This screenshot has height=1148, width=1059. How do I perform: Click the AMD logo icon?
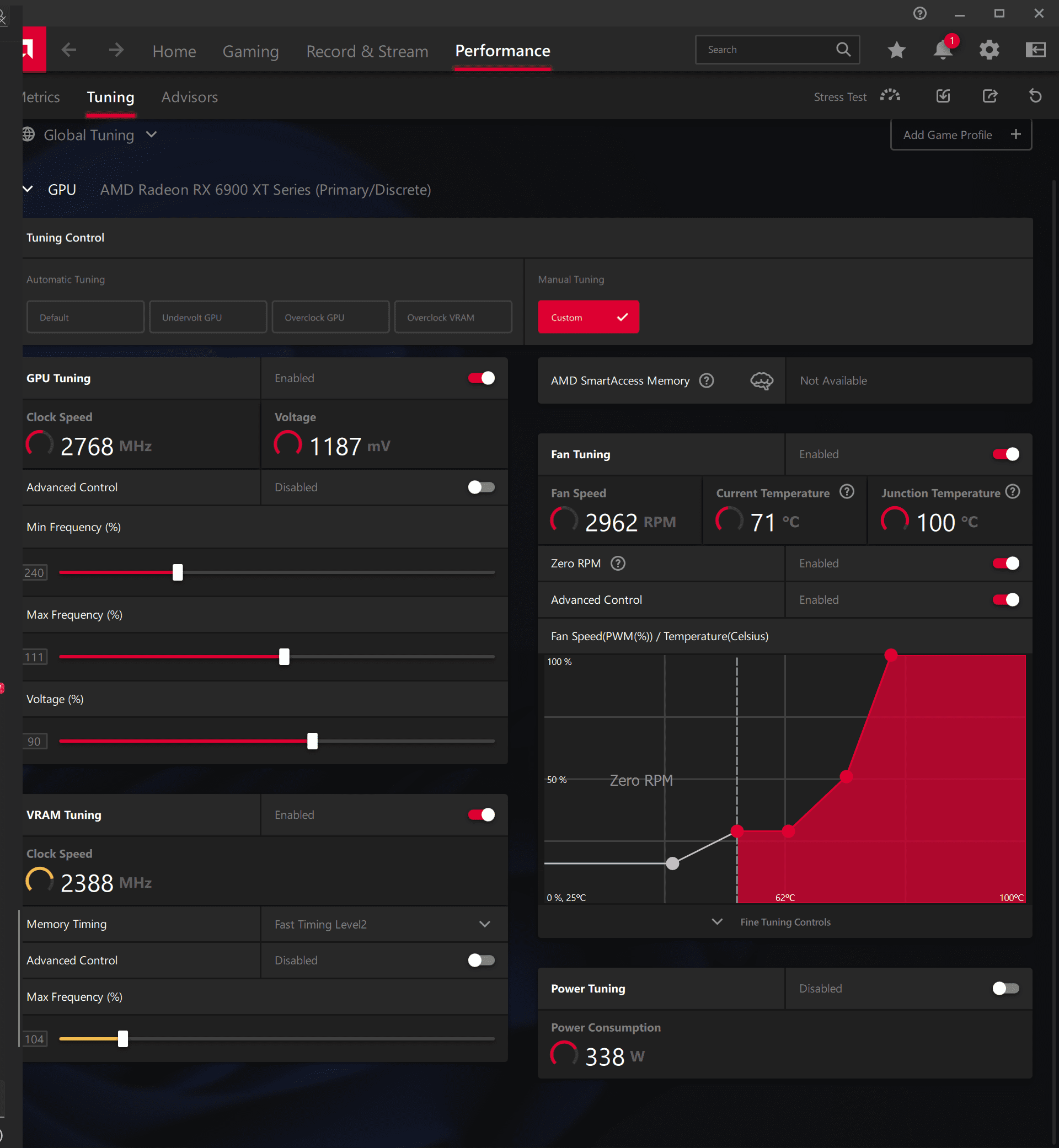coord(34,49)
